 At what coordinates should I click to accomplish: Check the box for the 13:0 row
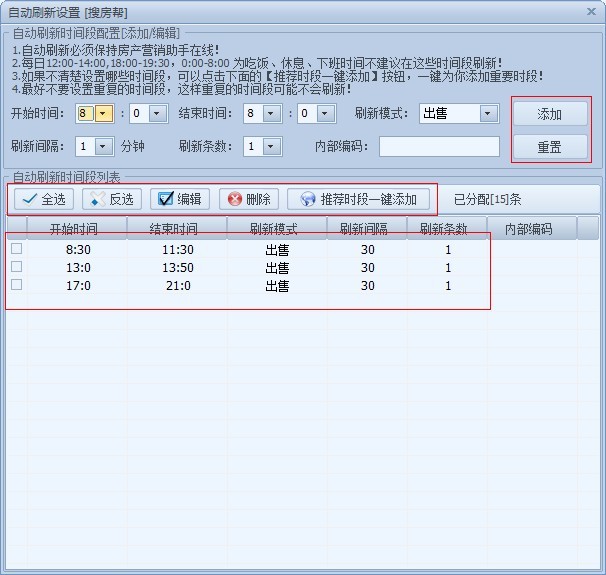(16, 267)
